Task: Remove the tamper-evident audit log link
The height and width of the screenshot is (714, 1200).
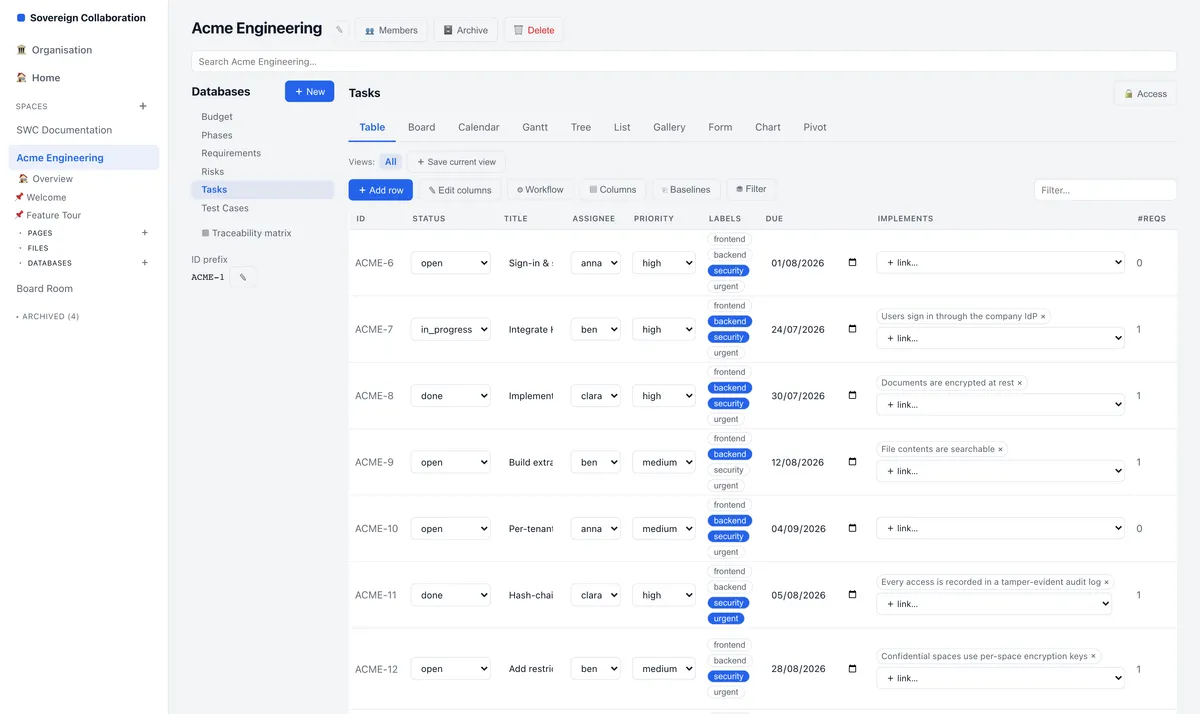Action: 1106,582
